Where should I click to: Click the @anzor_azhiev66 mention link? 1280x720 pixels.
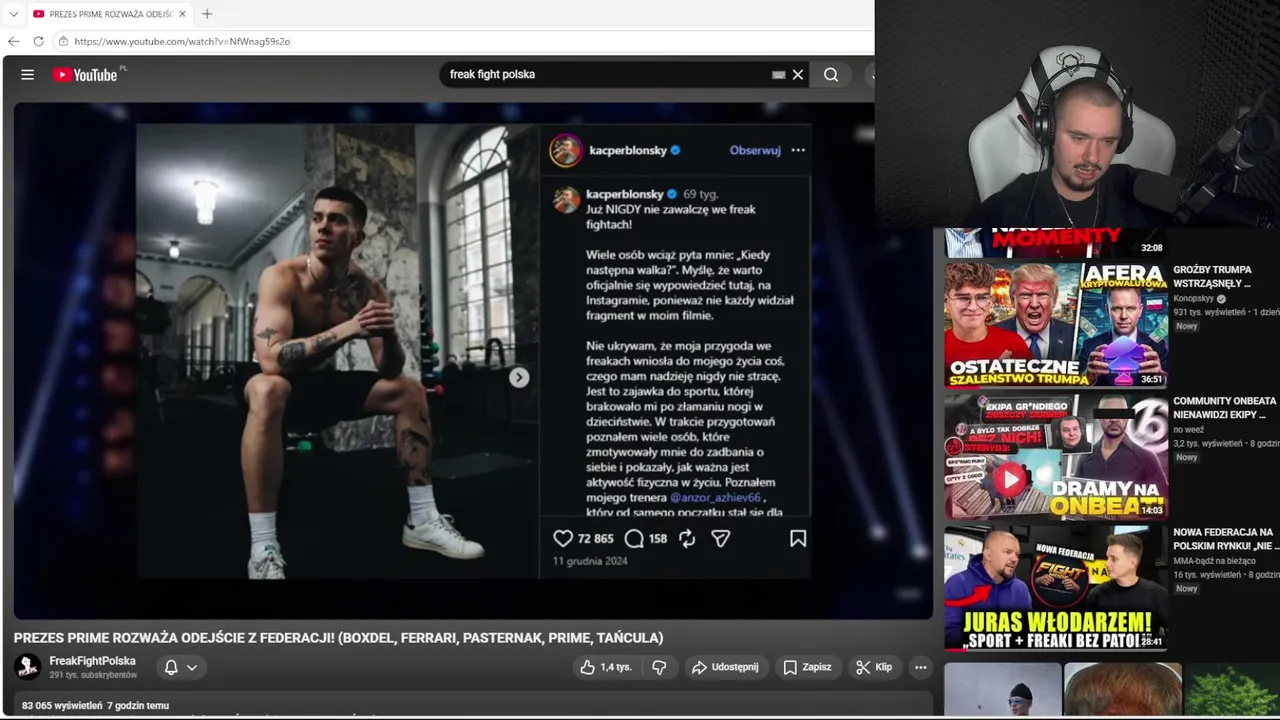716,497
